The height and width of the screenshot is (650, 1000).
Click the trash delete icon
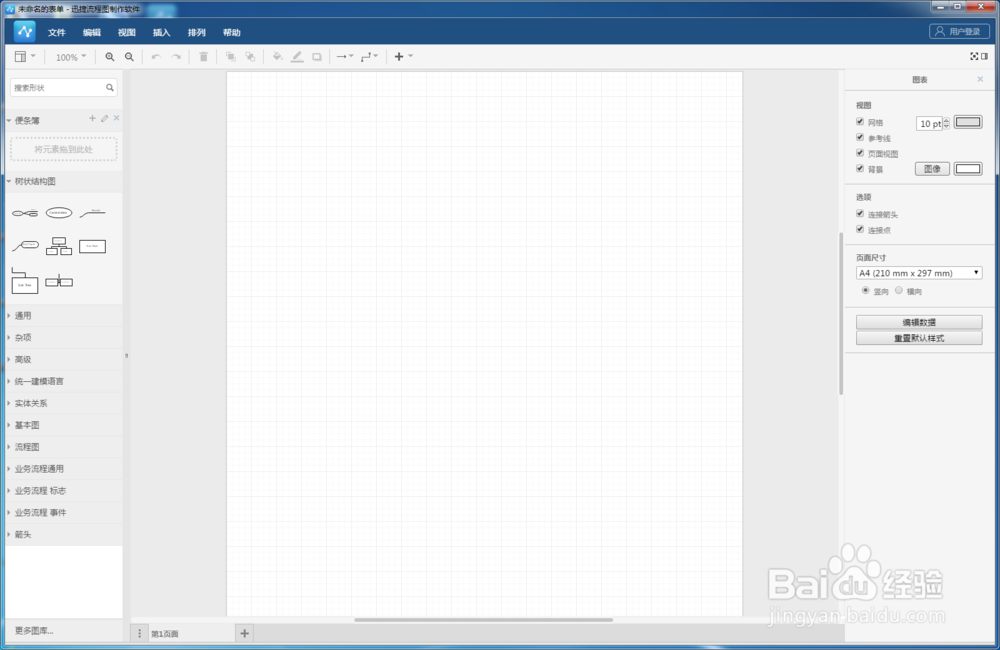(x=203, y=57)
